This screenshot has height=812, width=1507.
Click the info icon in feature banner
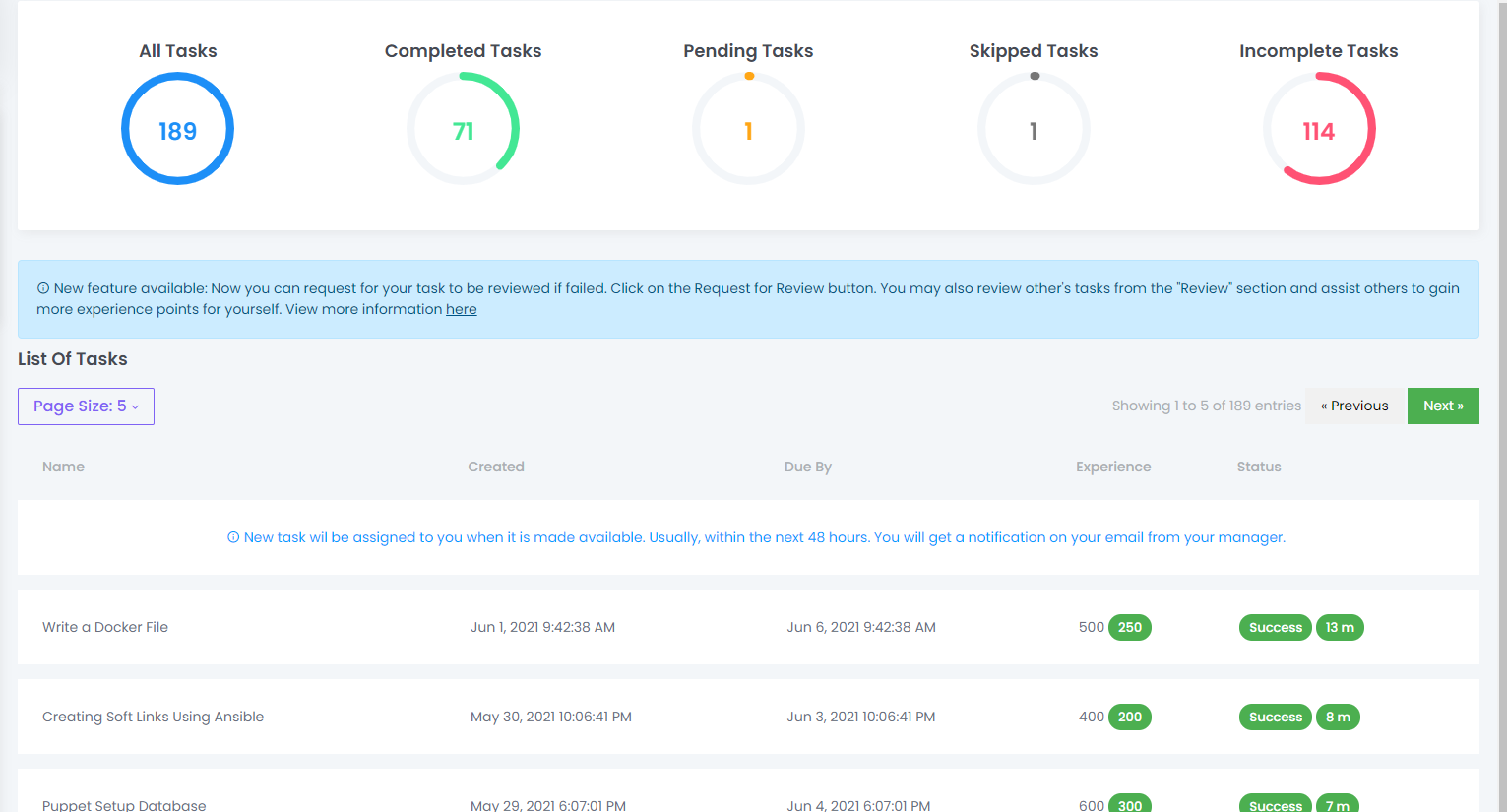tap(43, 288)
